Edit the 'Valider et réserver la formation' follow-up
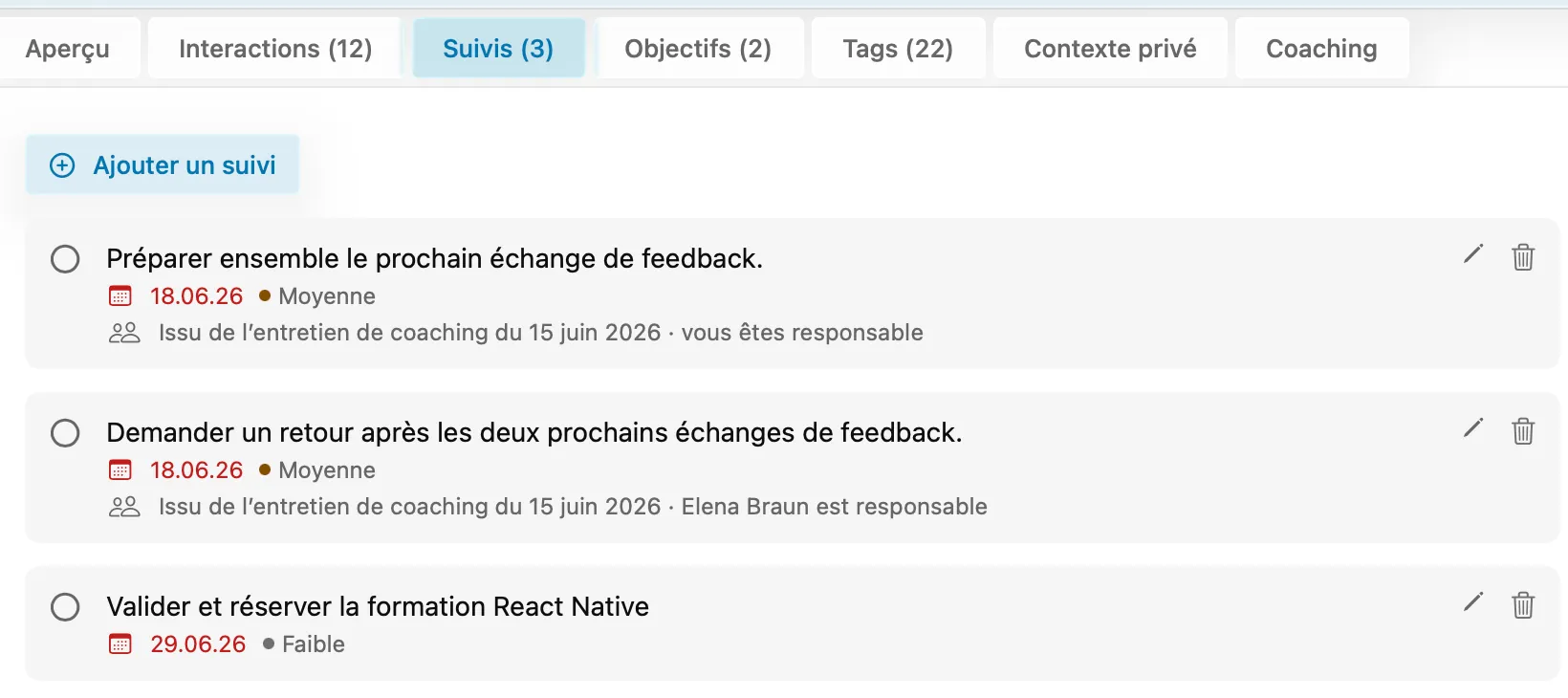 pos(1473,602)
